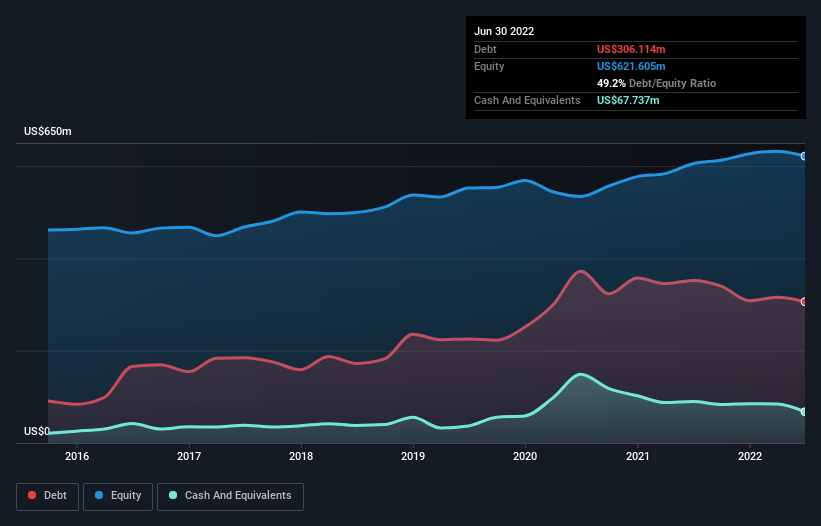Toggle the Debt series legend button

pyautogui.click(x=48, y=496)
